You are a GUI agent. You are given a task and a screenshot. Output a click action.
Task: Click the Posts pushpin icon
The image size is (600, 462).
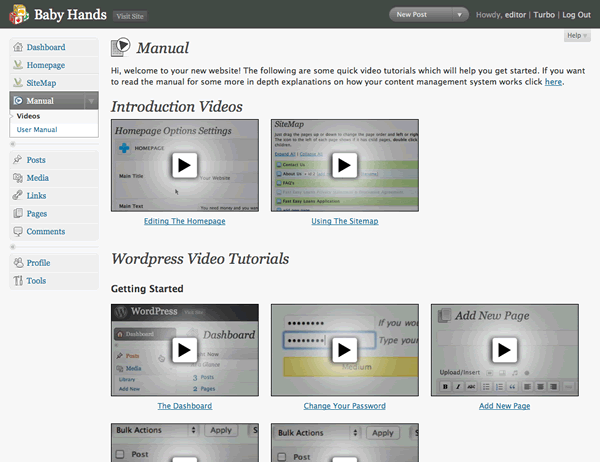click(x=18, y=160)
